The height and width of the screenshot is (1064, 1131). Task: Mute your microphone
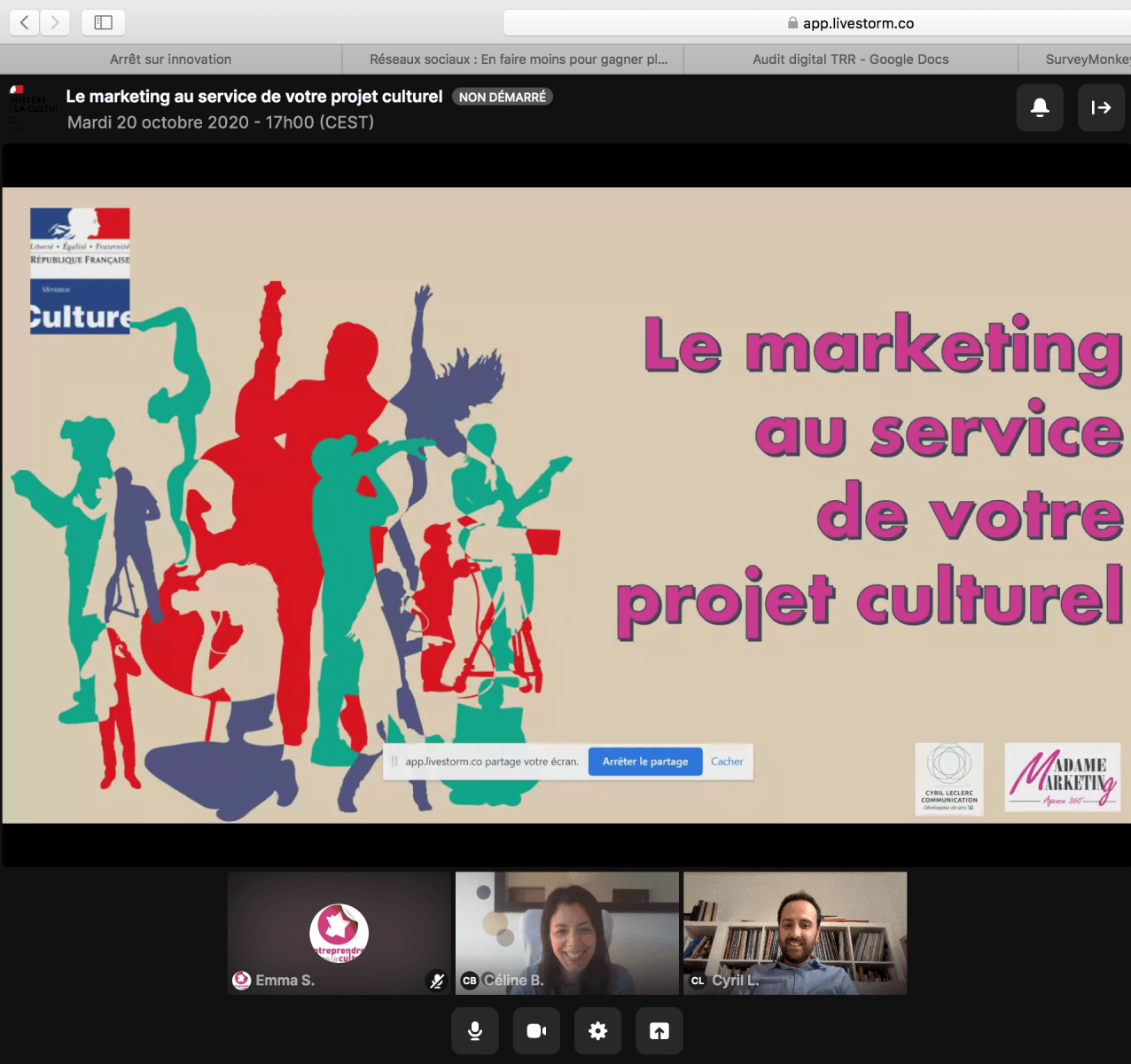(474, 1030)
